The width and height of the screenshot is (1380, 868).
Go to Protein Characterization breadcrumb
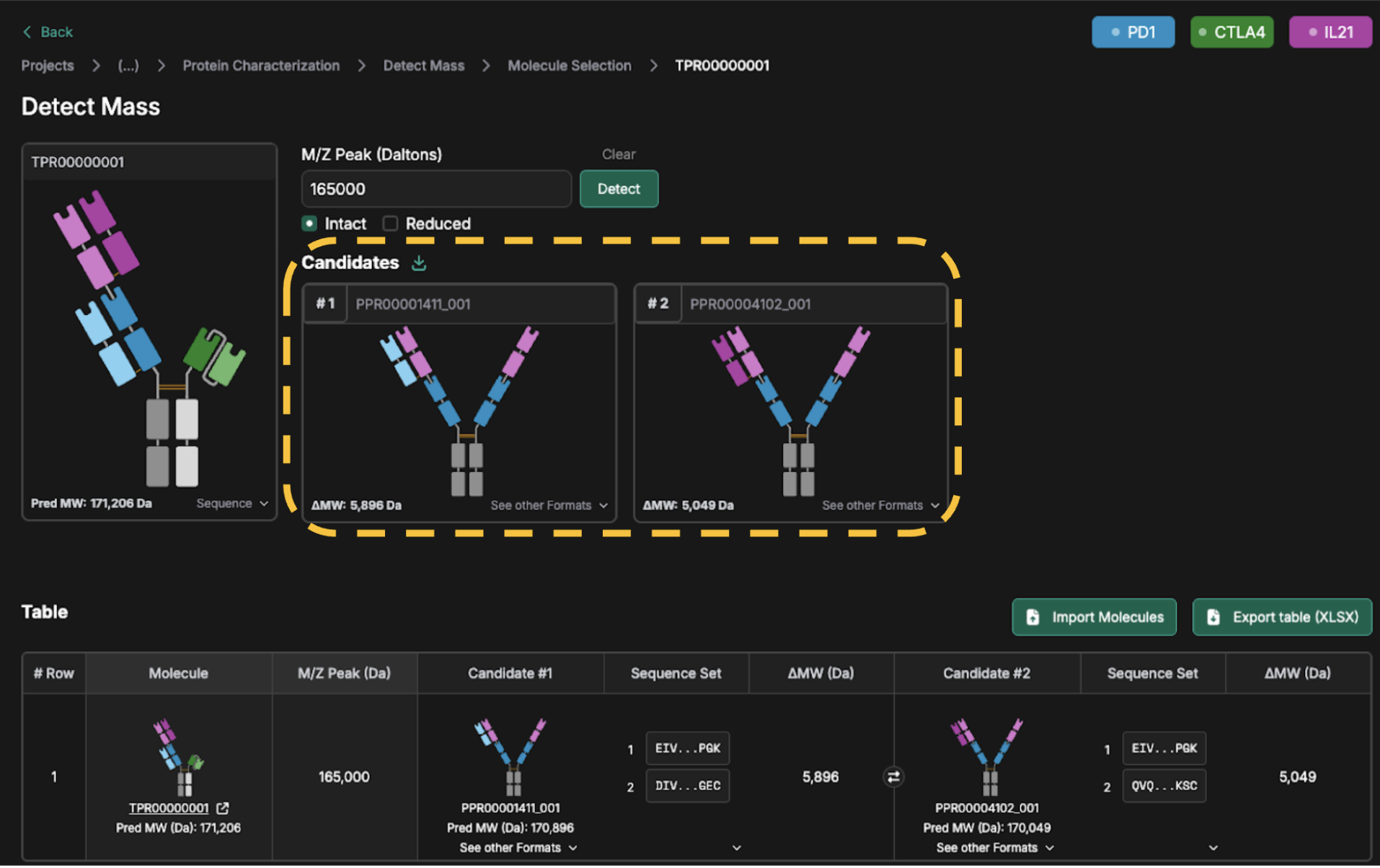(x=261, y=66)
